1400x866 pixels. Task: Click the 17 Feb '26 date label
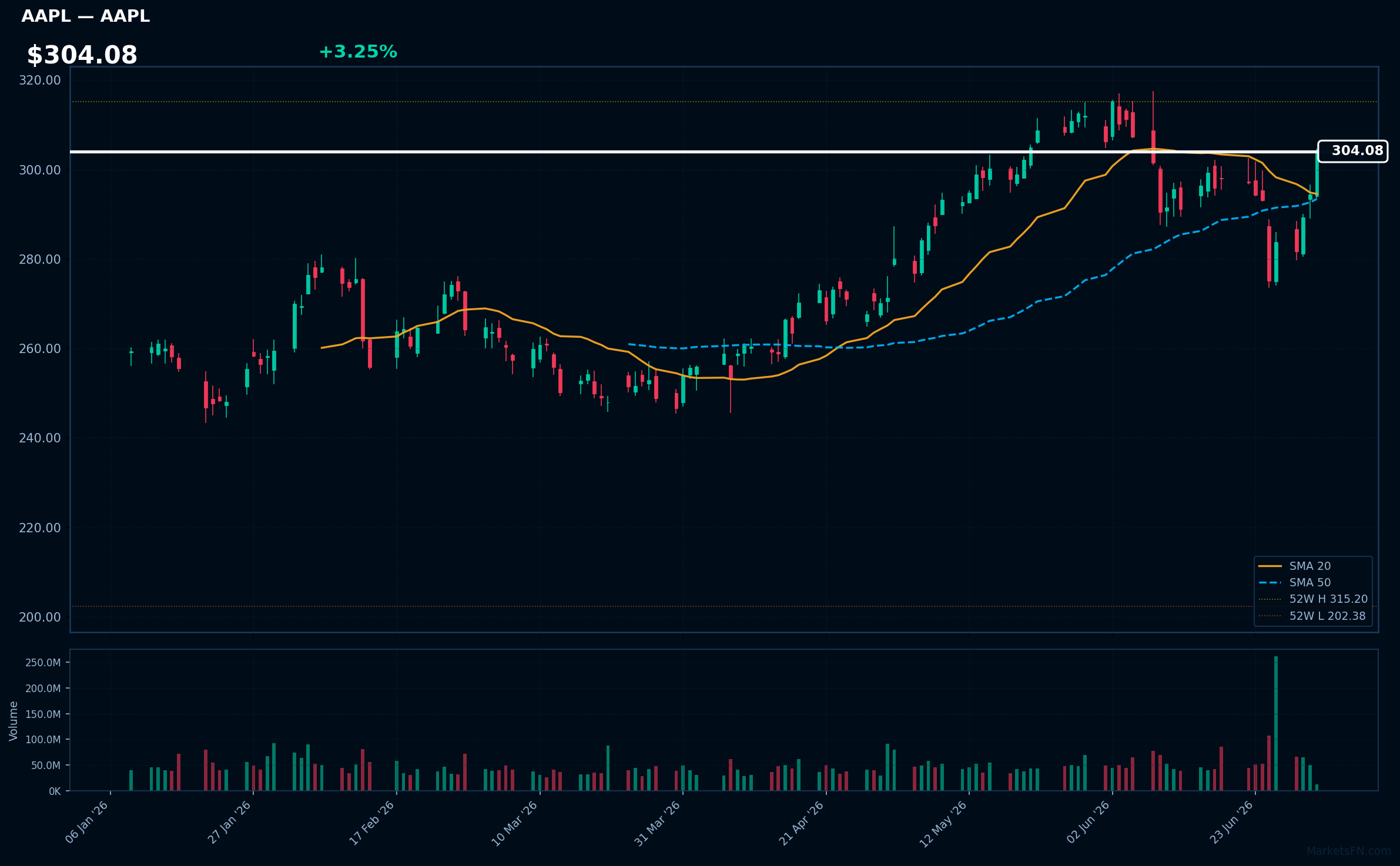coord(372,823)
